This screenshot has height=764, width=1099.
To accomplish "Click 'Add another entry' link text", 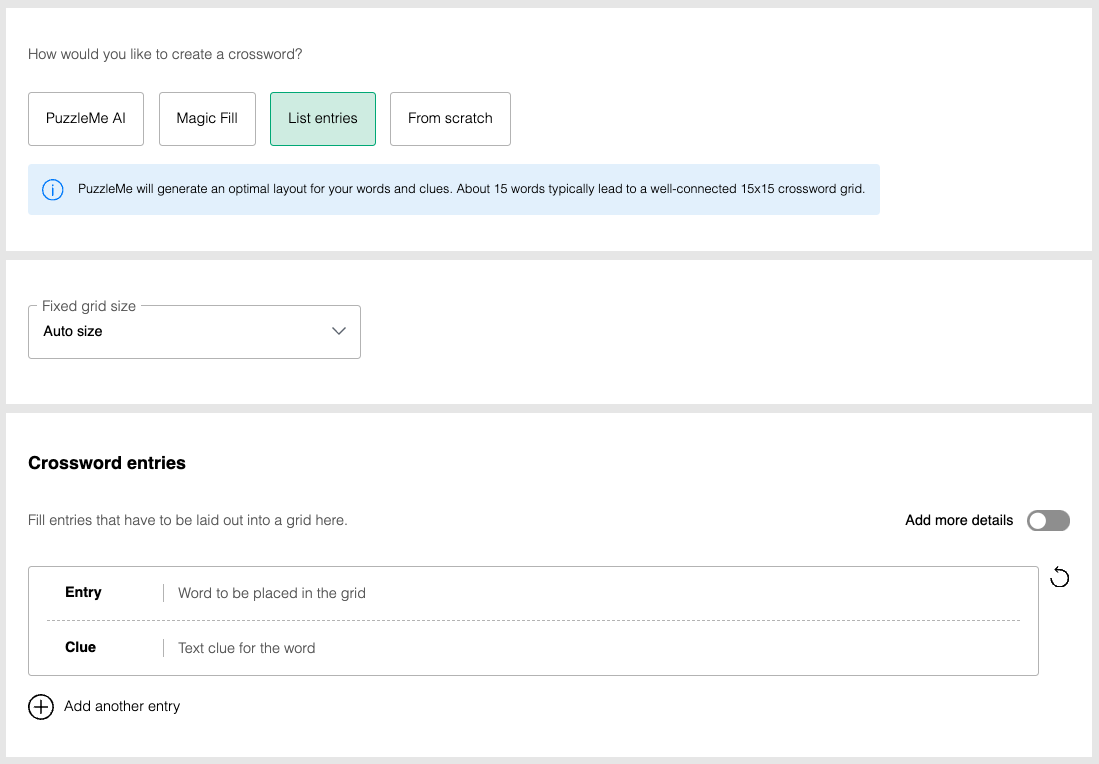I will click(x=122, y=707).
